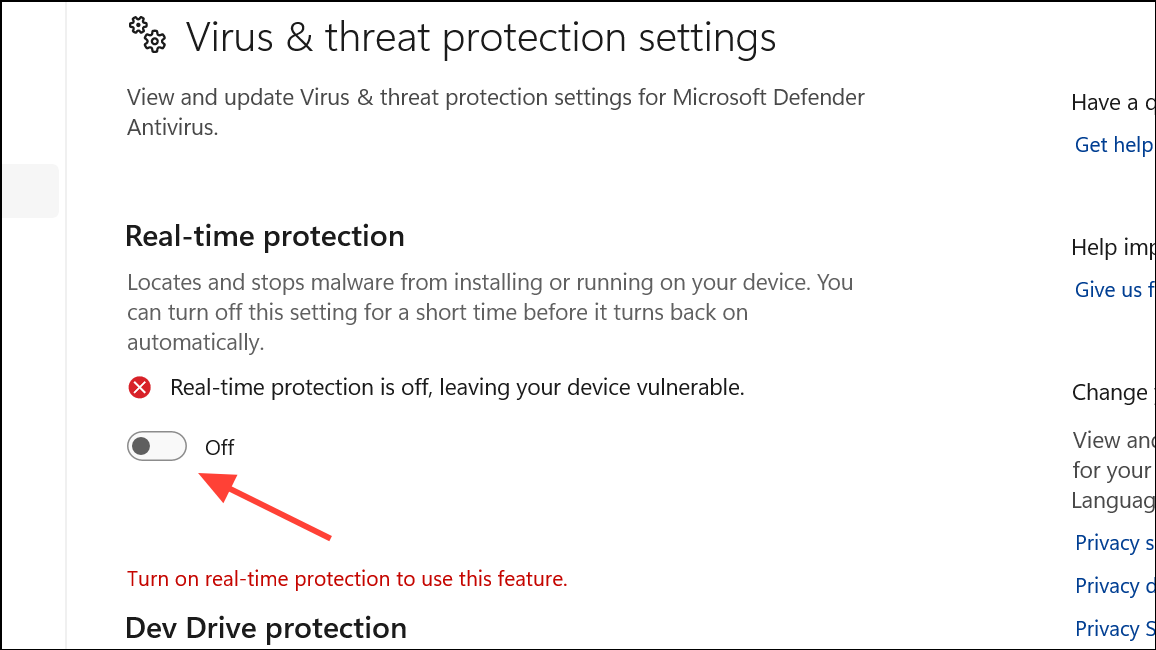Click 'Real-time protection is off' warning text
This screenshot has height=650, width=1156.
(457, 387)
